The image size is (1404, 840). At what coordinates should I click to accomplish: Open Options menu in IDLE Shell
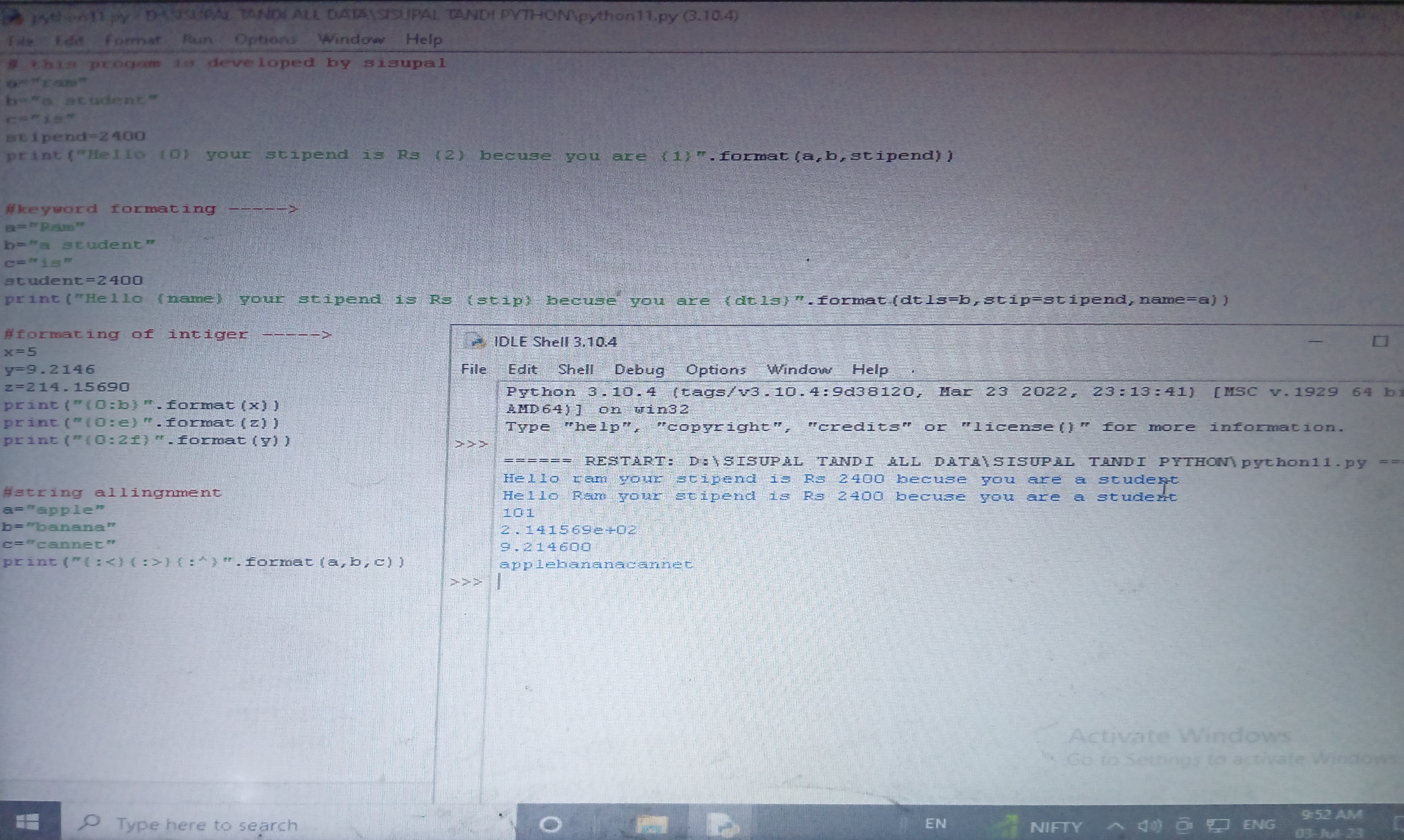715,370
